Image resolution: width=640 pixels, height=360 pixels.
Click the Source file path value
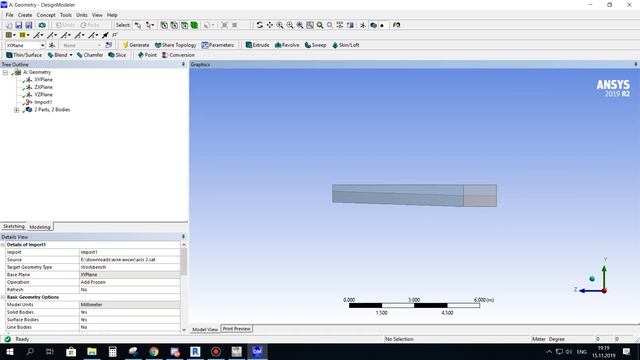(129, 260)
